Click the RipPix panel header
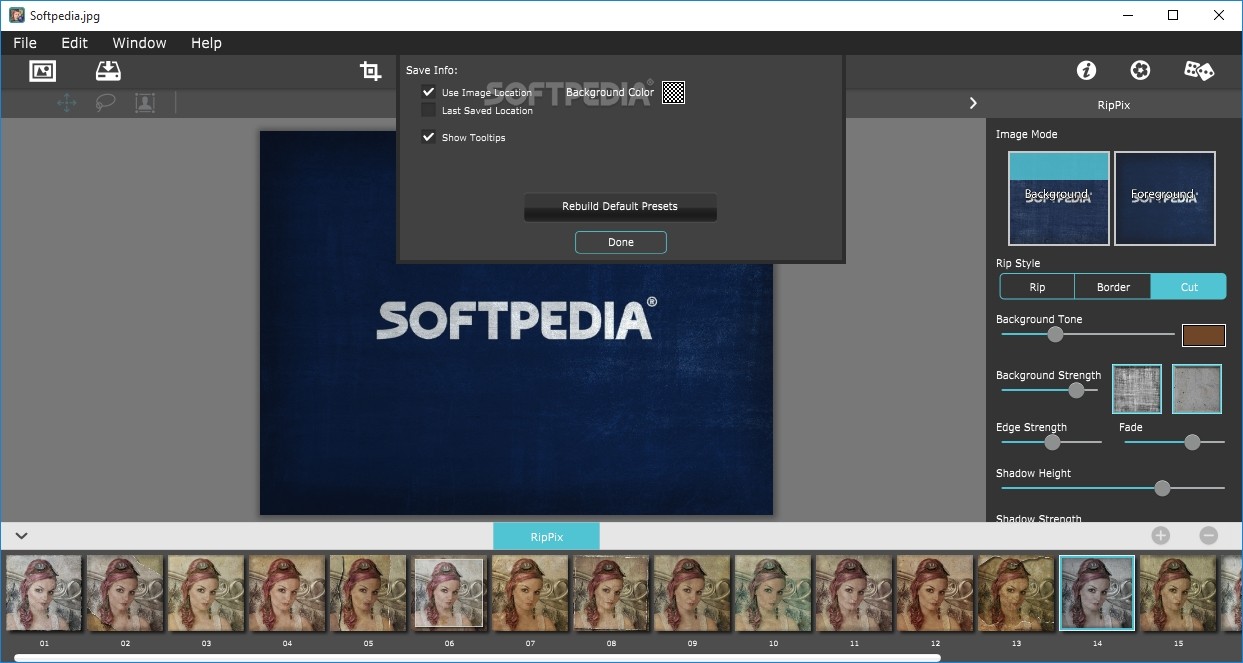 pos(1114,104)
